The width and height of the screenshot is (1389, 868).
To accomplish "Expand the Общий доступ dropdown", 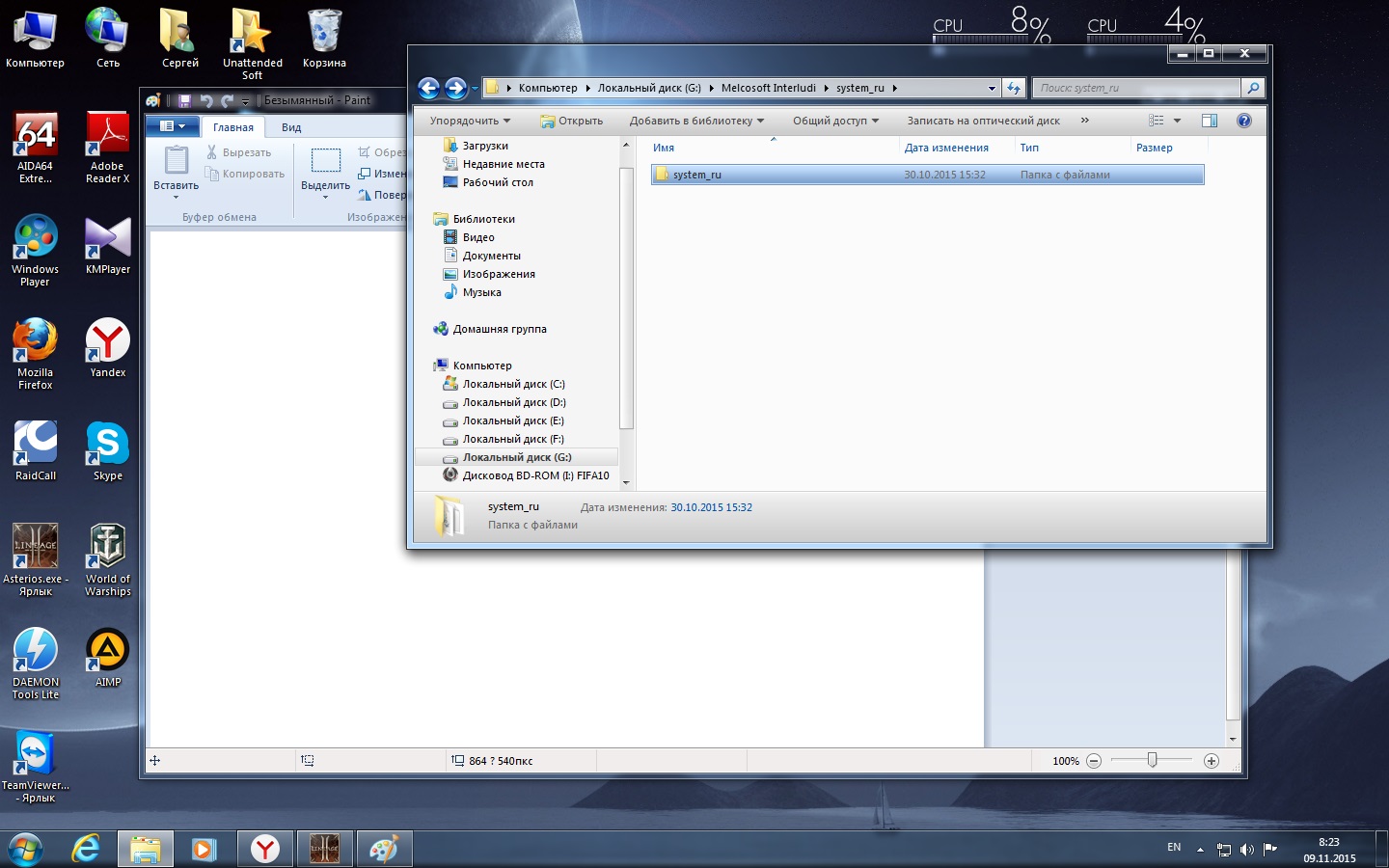I will [835, 121].
